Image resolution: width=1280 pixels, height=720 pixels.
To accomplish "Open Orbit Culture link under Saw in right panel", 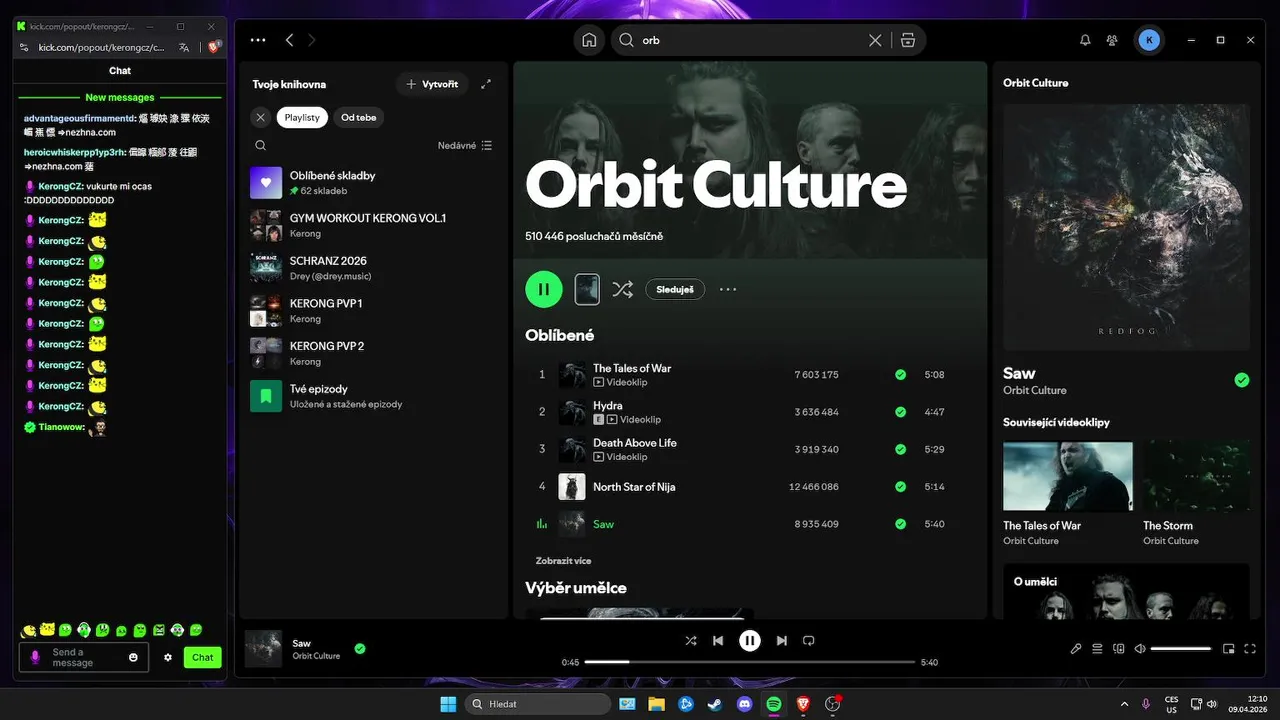I will (1035, 390).
